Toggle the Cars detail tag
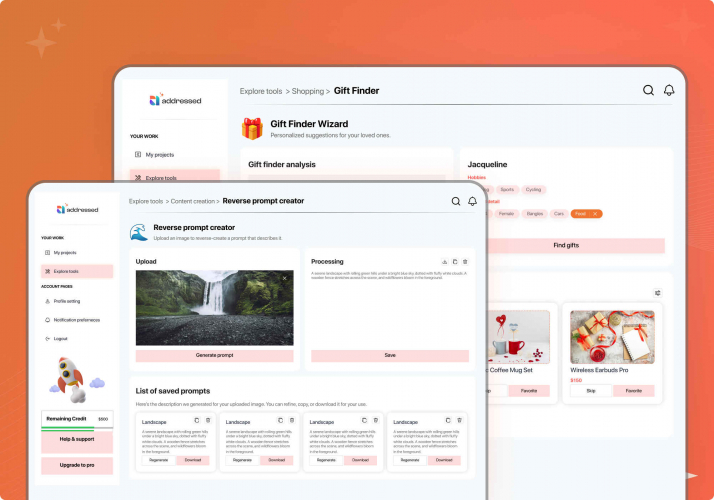714x500 pixels. [x=559, y=214]
